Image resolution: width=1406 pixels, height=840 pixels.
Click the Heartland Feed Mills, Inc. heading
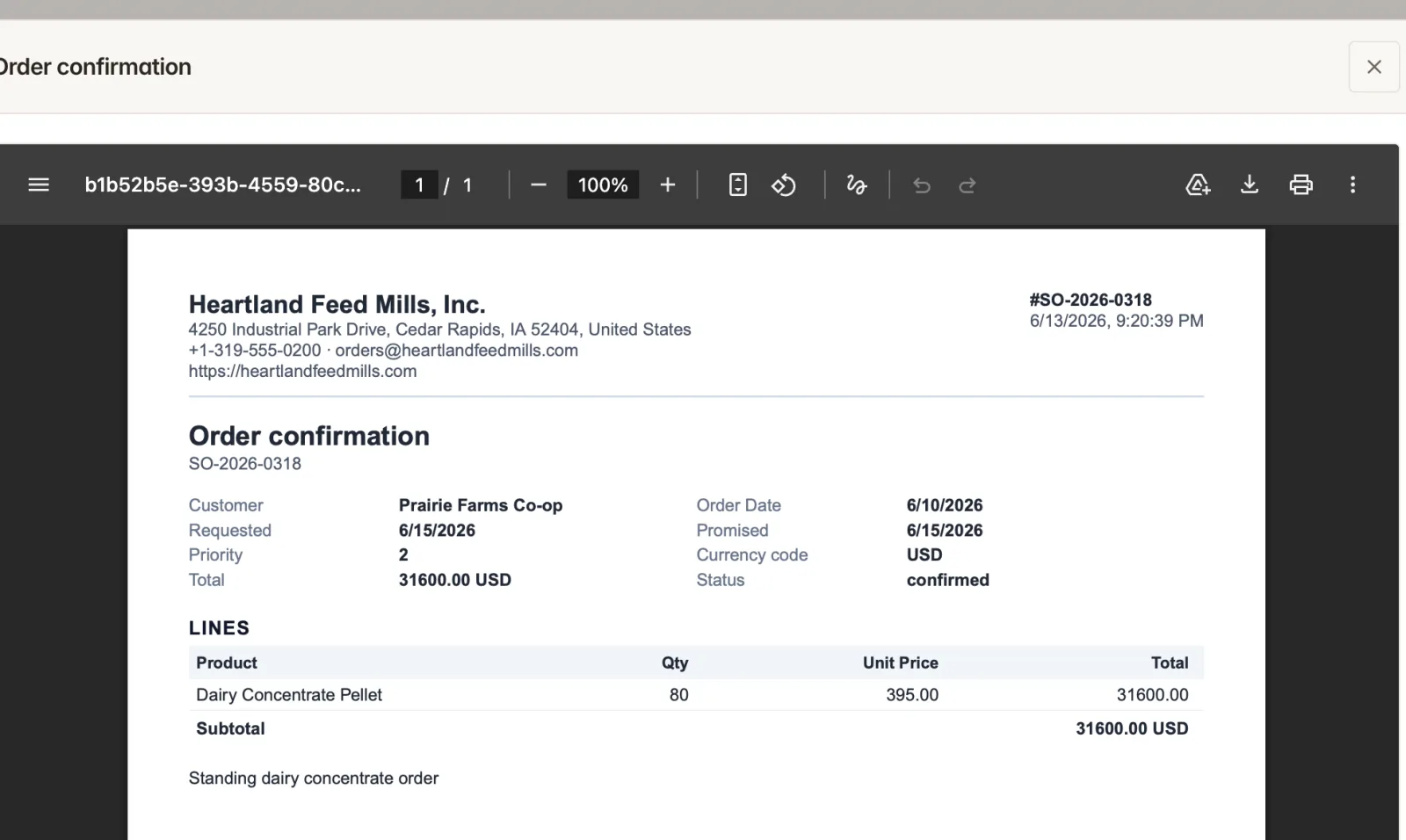(337, 304)
